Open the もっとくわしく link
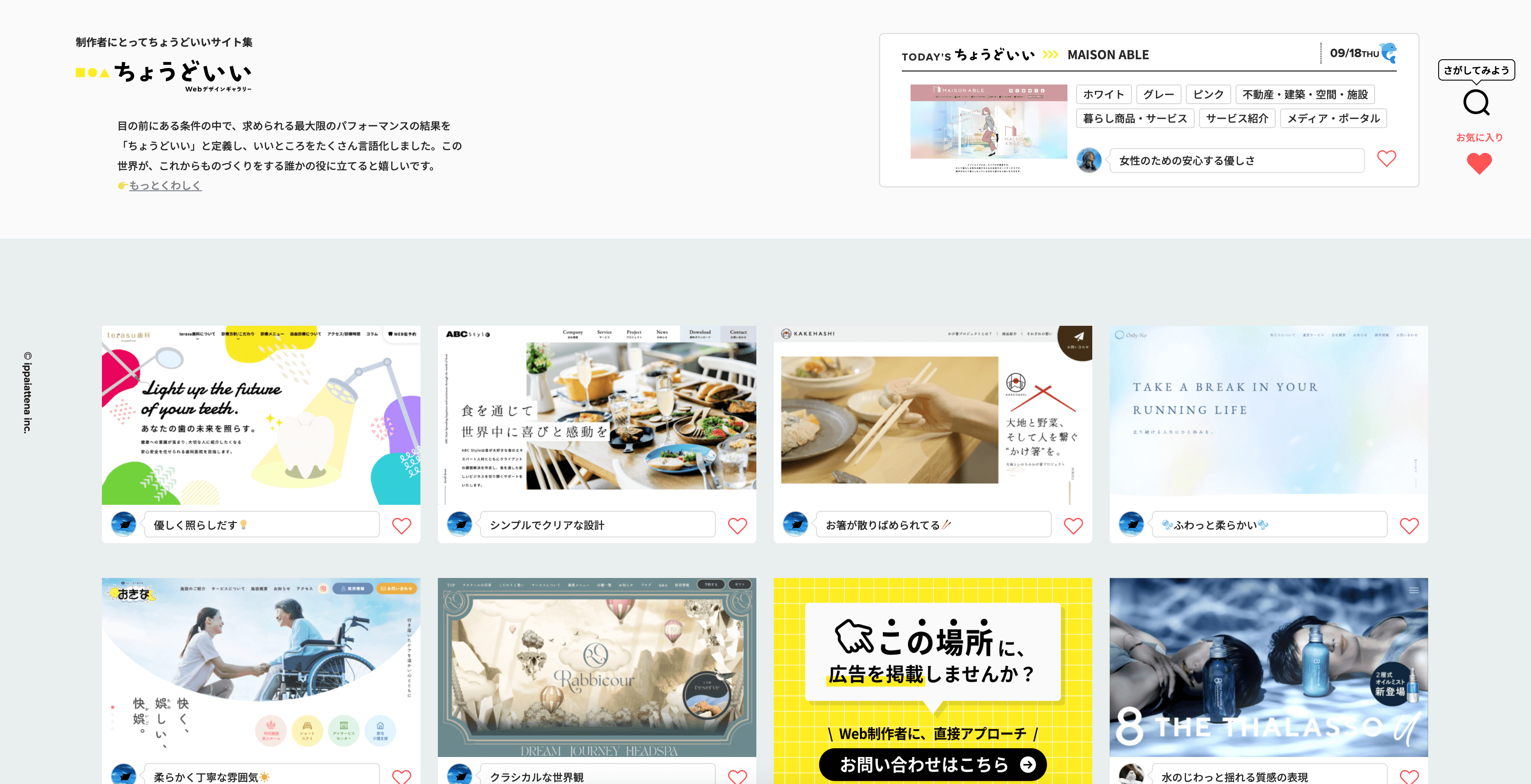 click(x=165, y=185)
